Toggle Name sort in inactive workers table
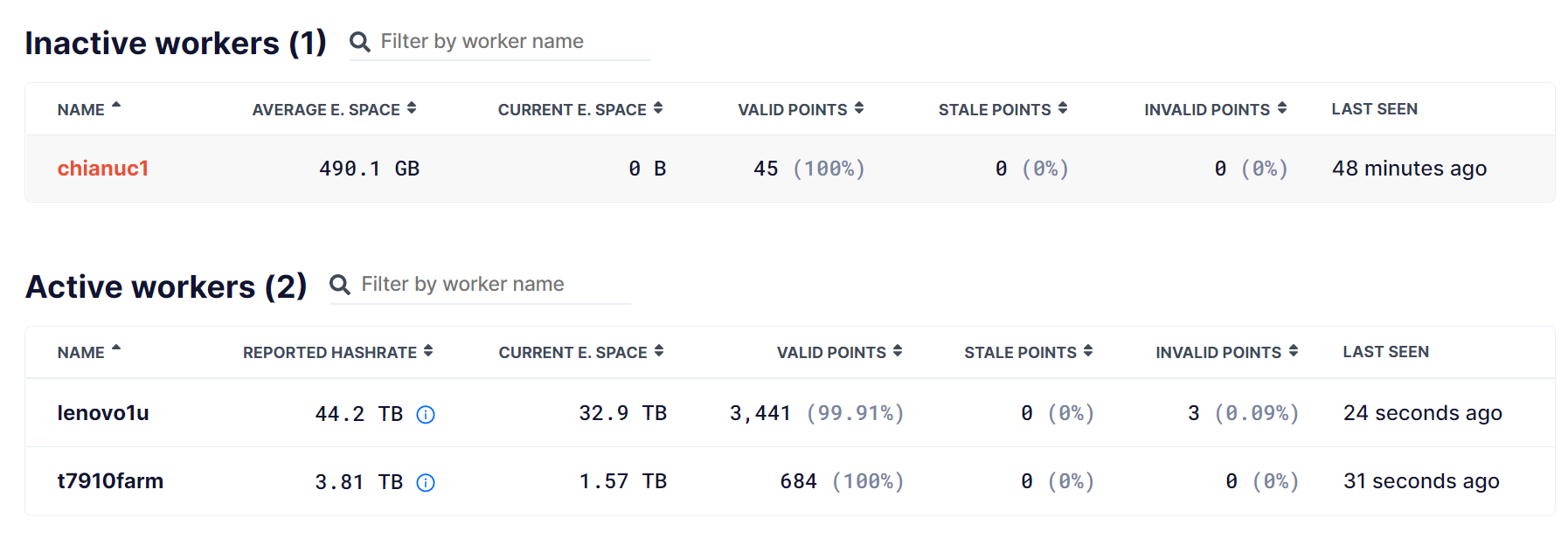The width and height of the screenshot is (1568, 538). click(x=88, y=109)
